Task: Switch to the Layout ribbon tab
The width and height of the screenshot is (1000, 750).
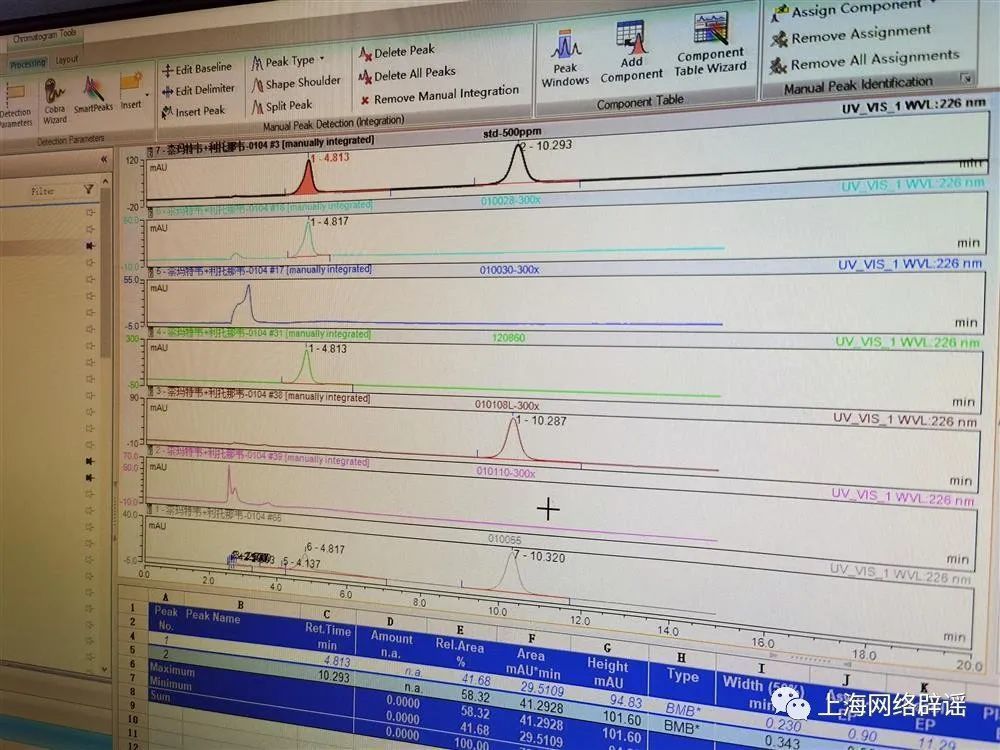Action: (x=66, y=60)
